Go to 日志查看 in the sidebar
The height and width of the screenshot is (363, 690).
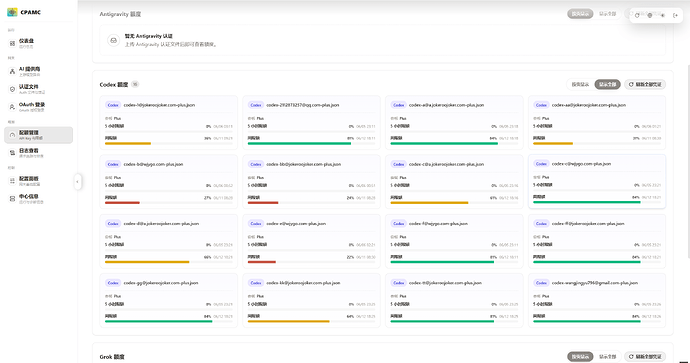tap(39, 153)
